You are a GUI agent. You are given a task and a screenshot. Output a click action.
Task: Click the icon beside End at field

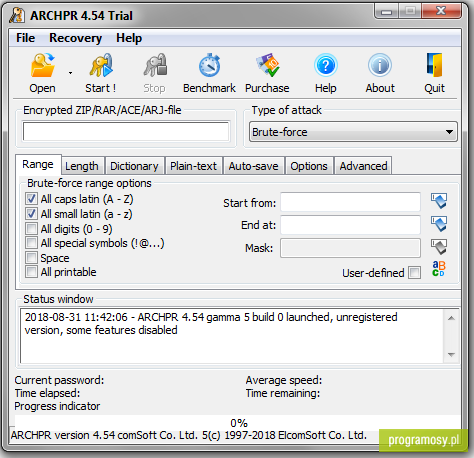439,224
